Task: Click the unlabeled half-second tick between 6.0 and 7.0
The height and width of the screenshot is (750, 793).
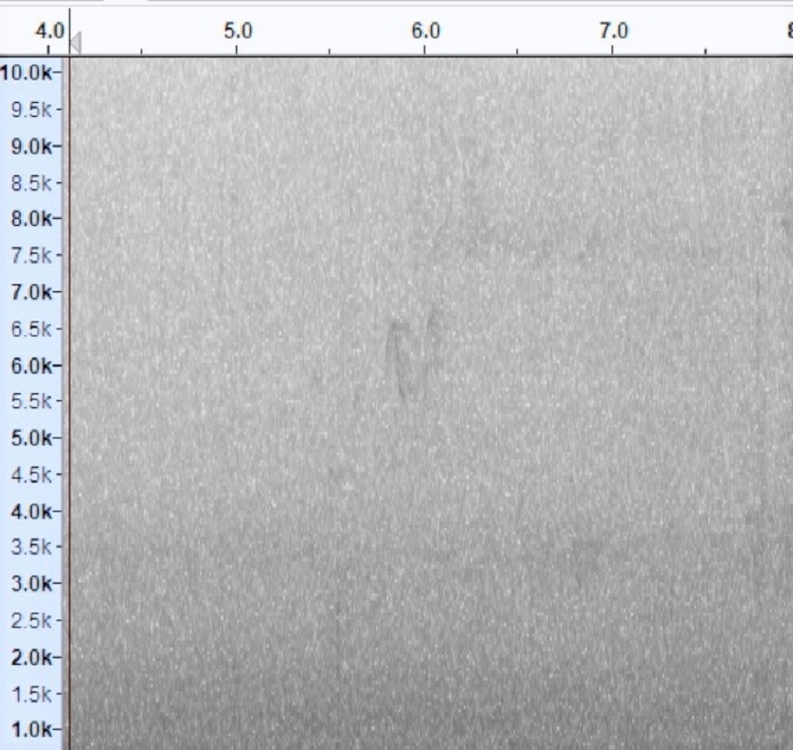Action: [518, 49]
